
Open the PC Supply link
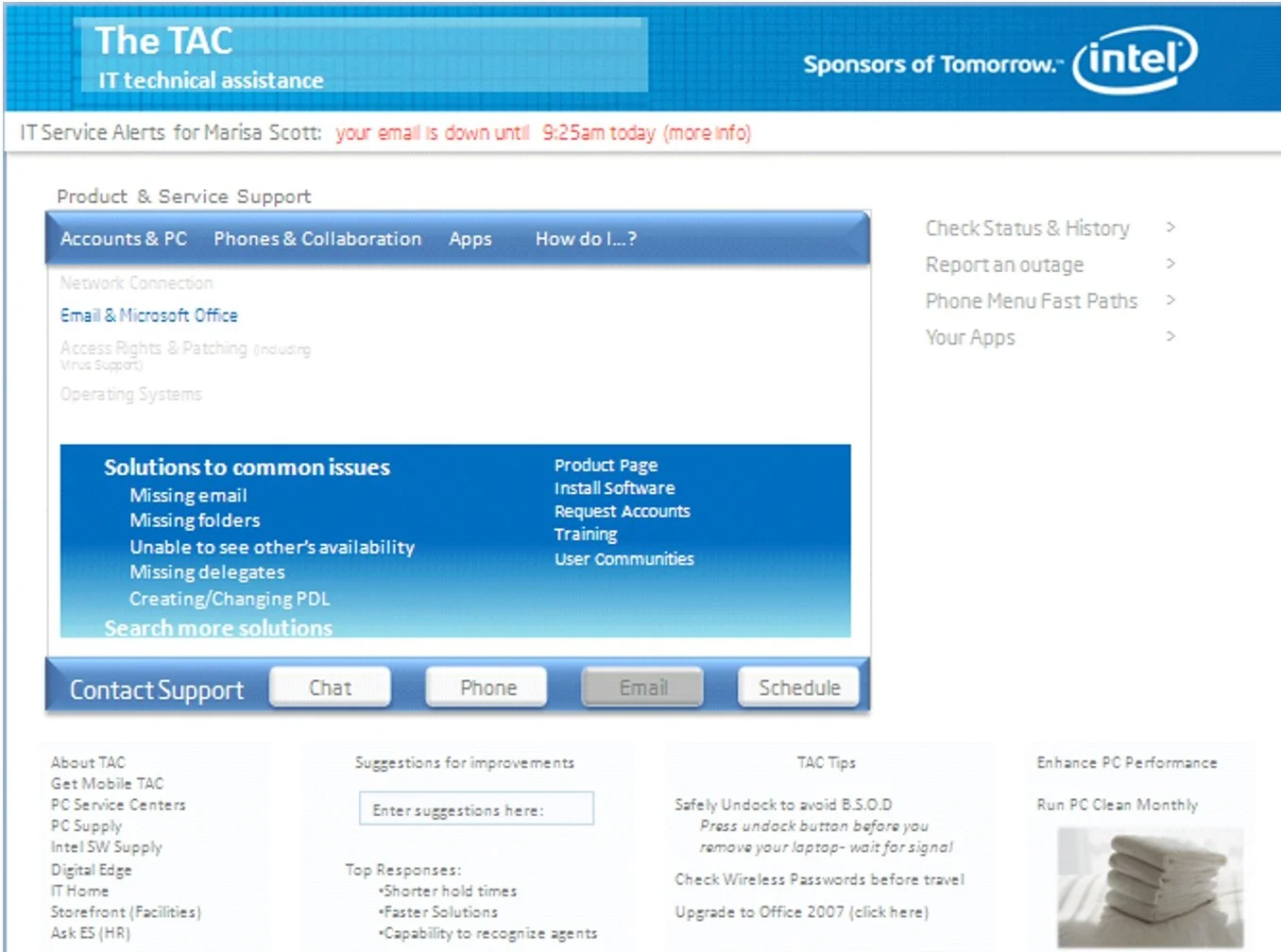tap(86, 825)
